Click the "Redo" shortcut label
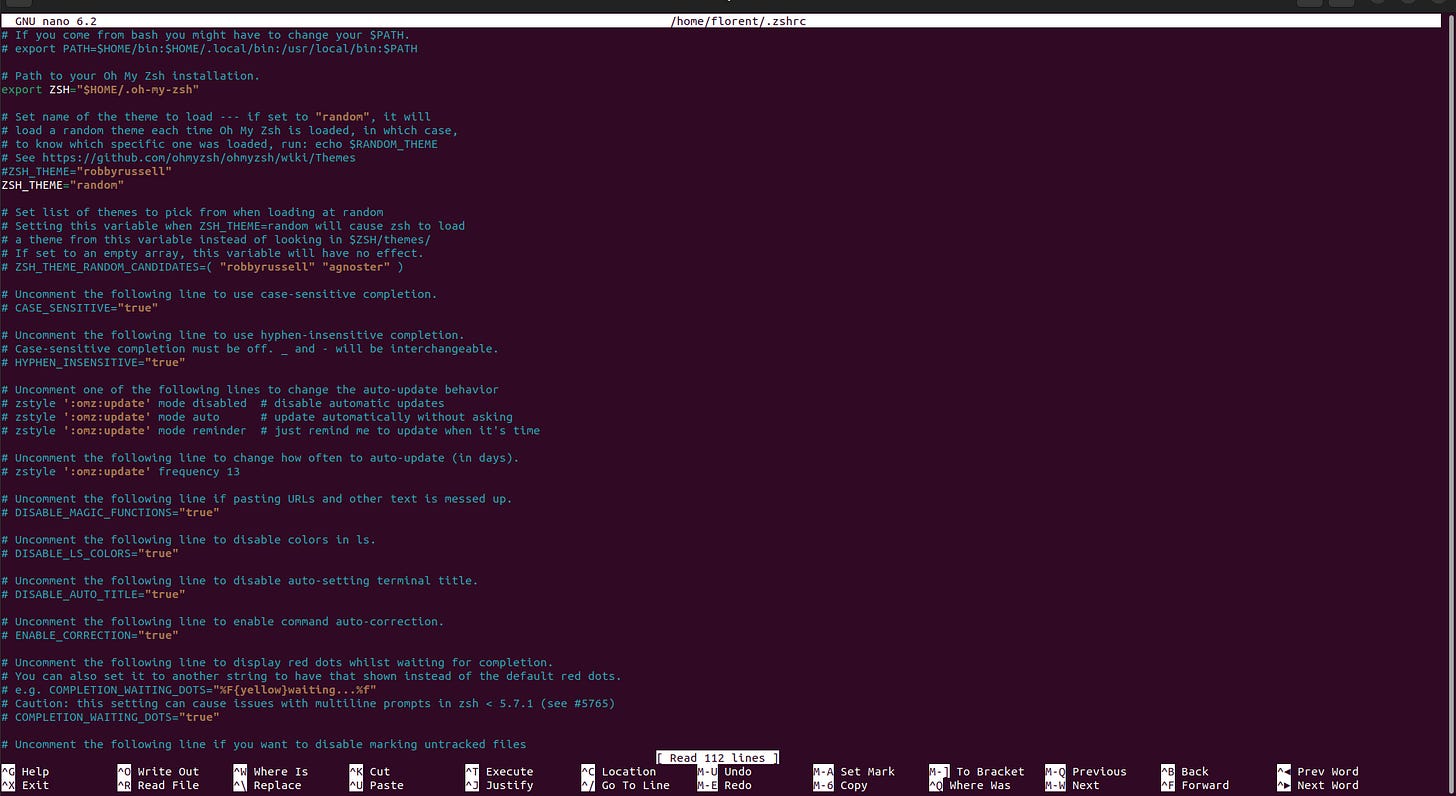Viewport: 1456px width, 796px height. tap(738, 786)
